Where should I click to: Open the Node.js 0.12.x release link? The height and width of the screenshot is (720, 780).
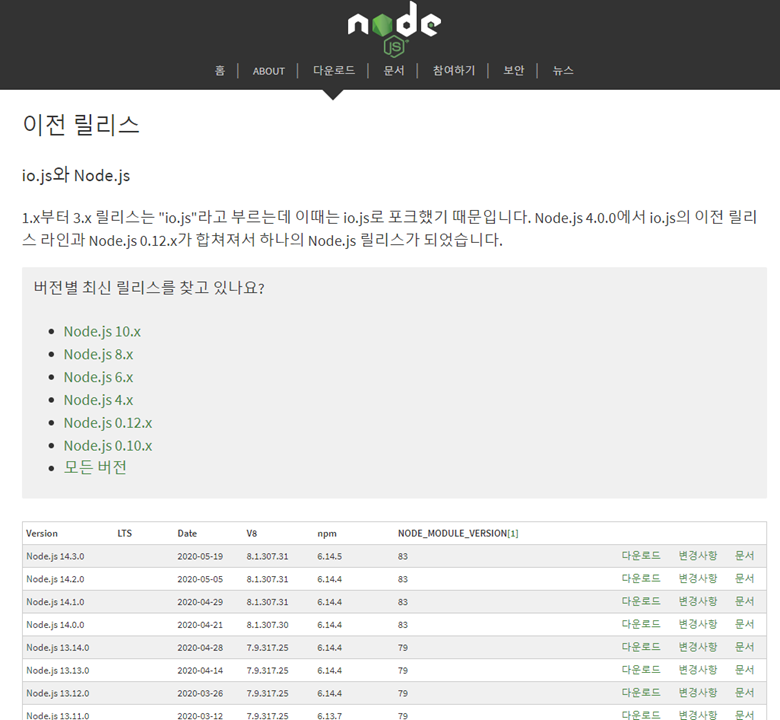108,423
